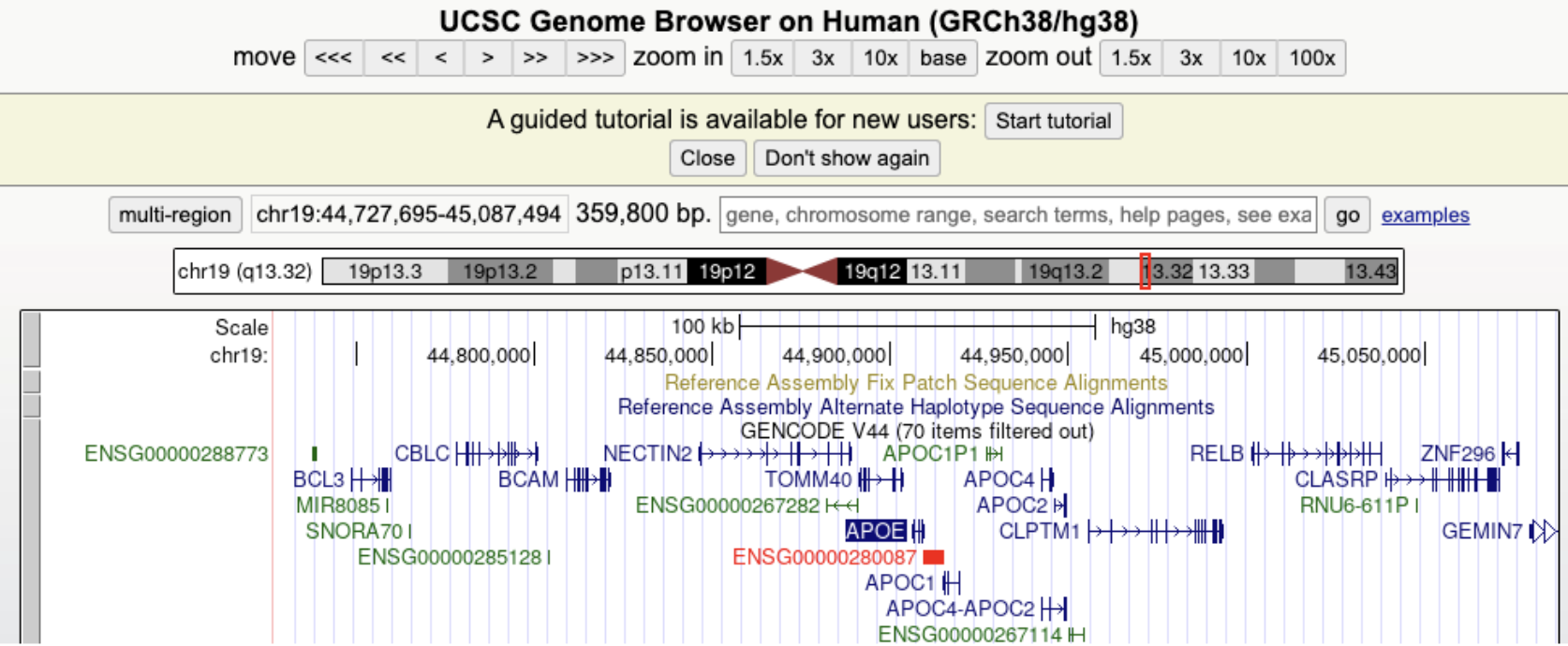This screenshot has height=646, width=1568.
Task: Open multi-region view options
Action: 175,214
